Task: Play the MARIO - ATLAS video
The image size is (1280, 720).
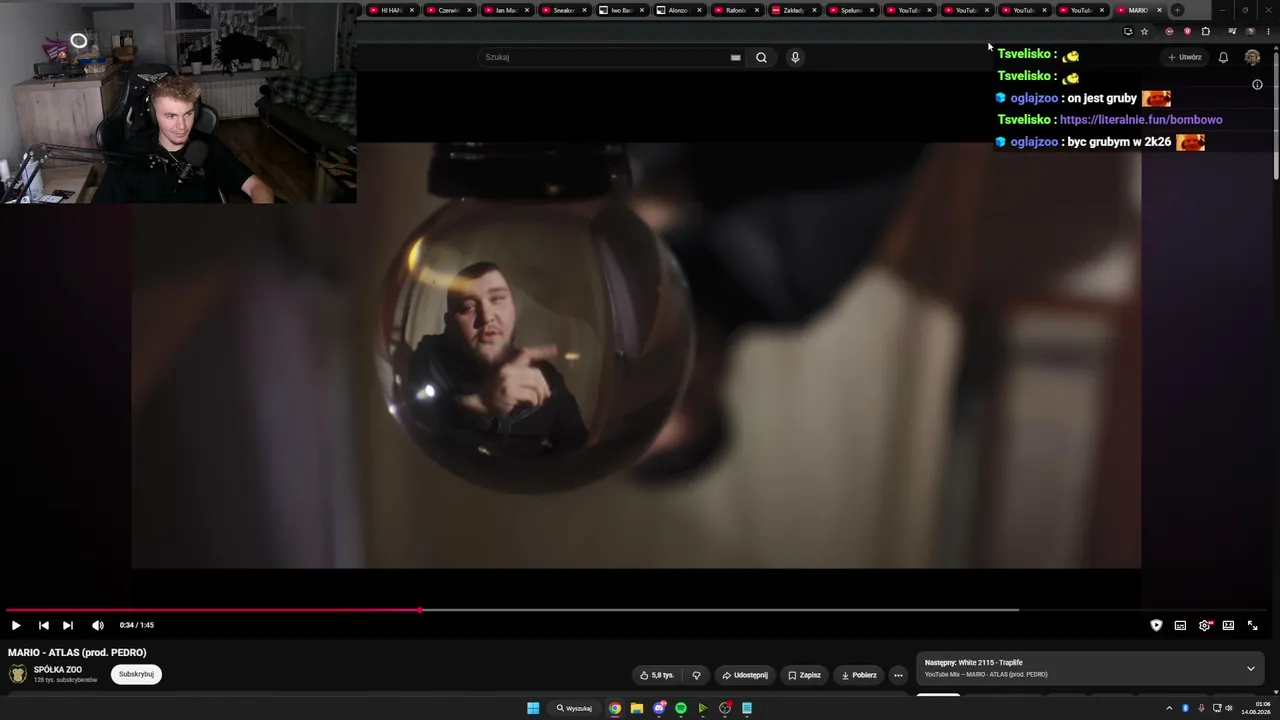Action: 16,625
